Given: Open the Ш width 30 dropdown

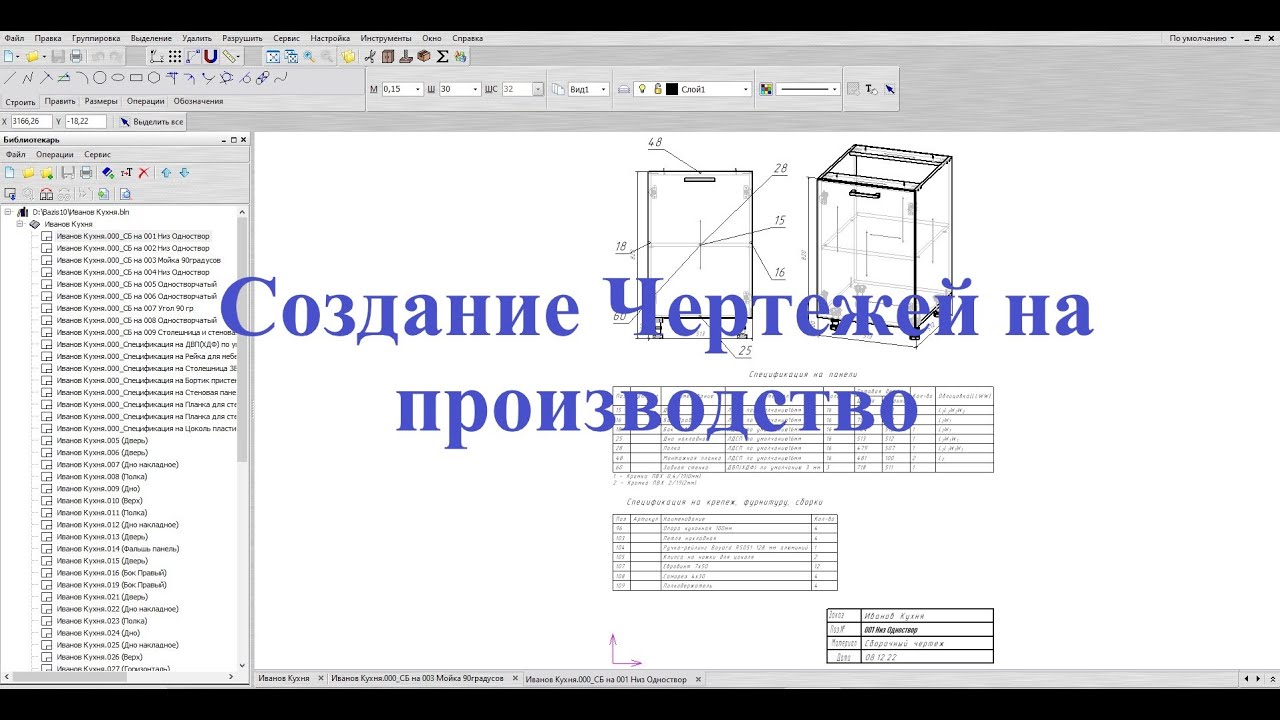Looking at the screenshot, I should coord(475,89).
